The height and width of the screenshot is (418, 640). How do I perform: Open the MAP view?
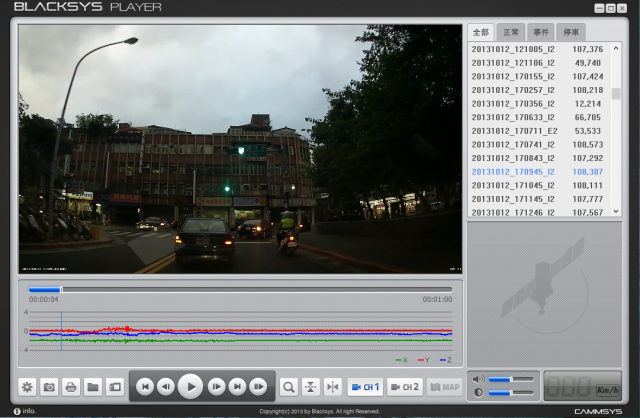tap(445, 387)
